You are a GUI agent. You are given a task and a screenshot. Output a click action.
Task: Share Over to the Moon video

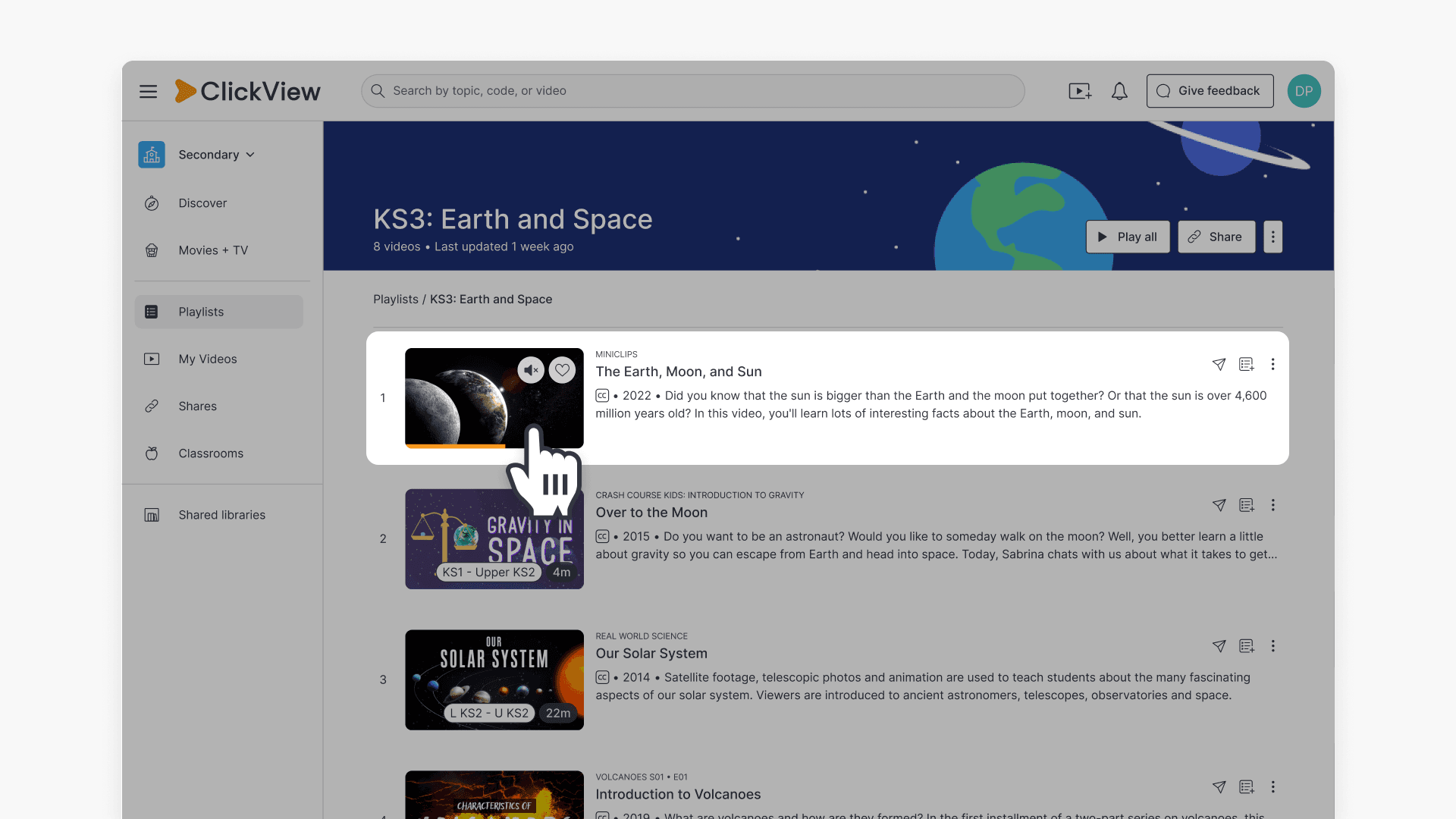pos(1219,505)
